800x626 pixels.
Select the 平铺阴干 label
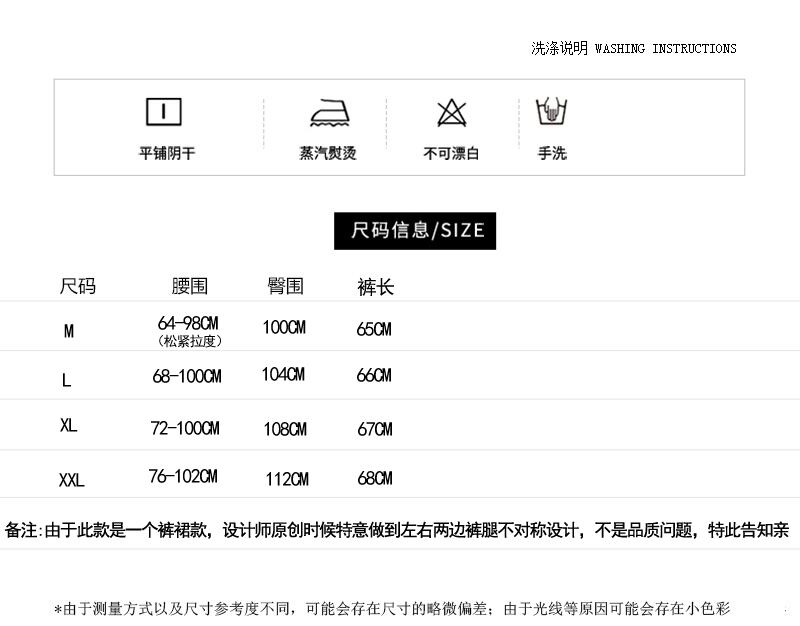coord(167,153)
